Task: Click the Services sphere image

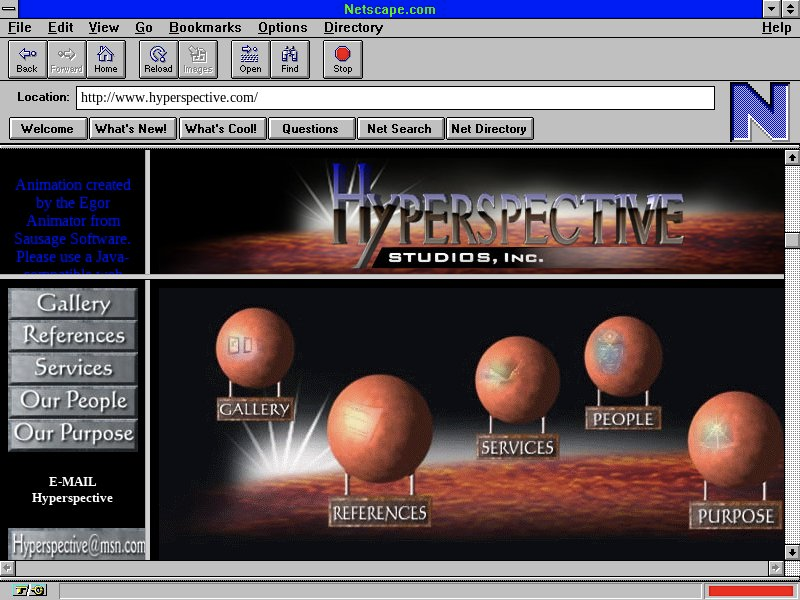Action: [x=517, y=380]
